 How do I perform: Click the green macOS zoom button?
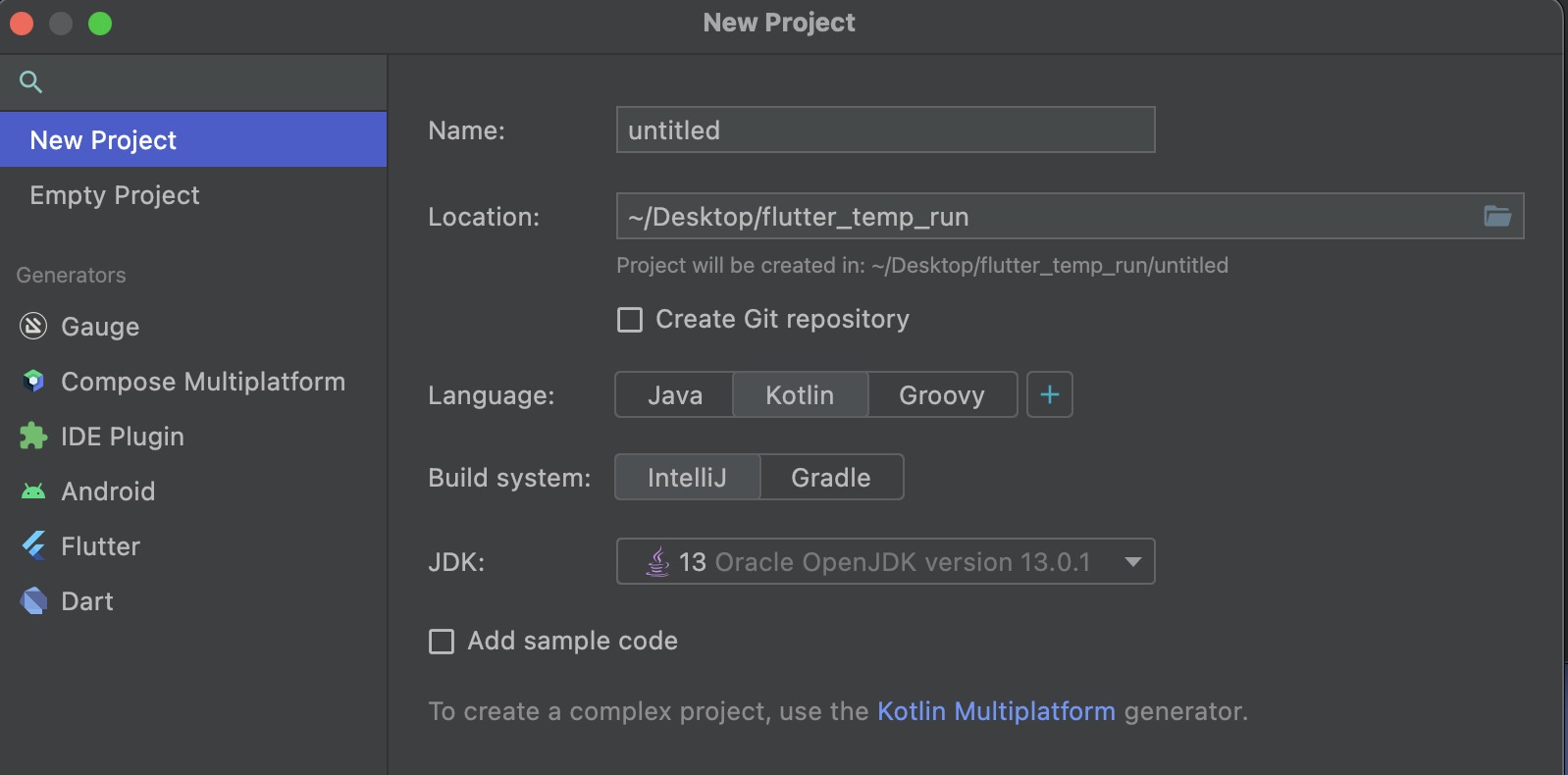click(x=100, y=24)
